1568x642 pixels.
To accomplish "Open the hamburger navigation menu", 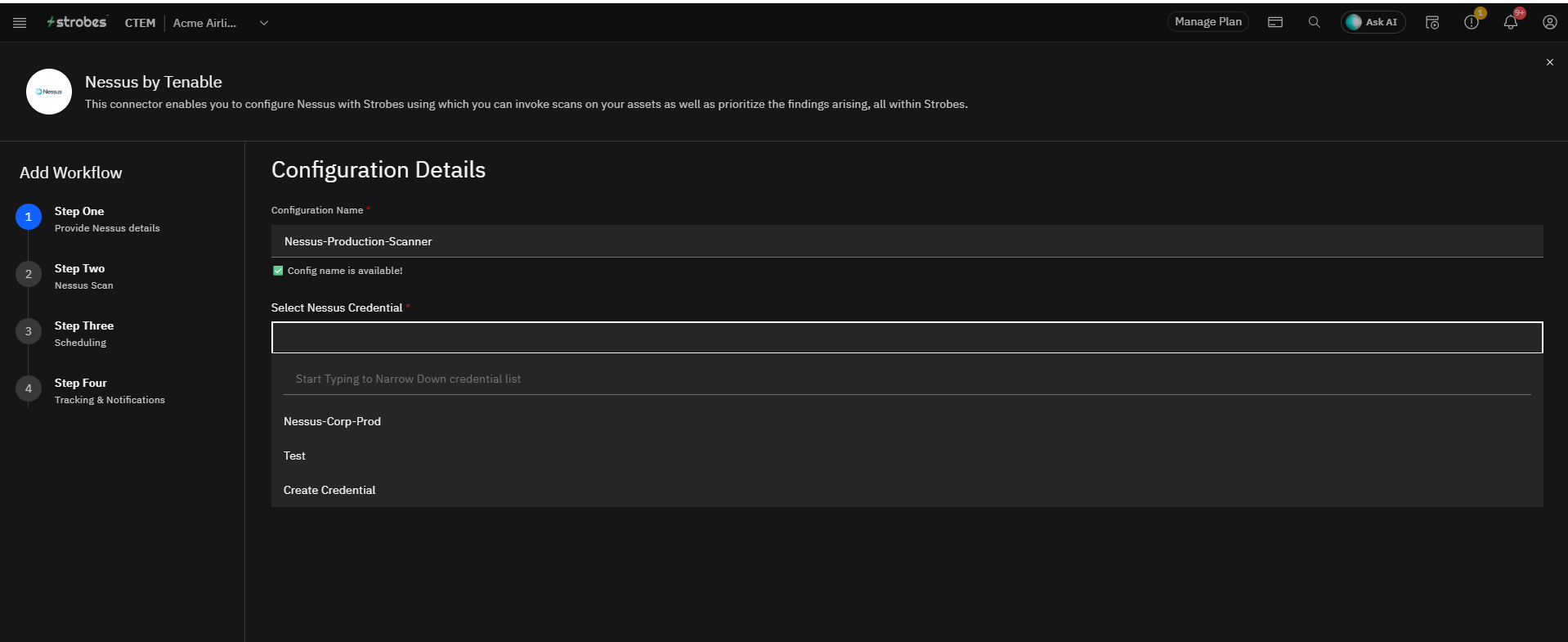I will 20,23.
